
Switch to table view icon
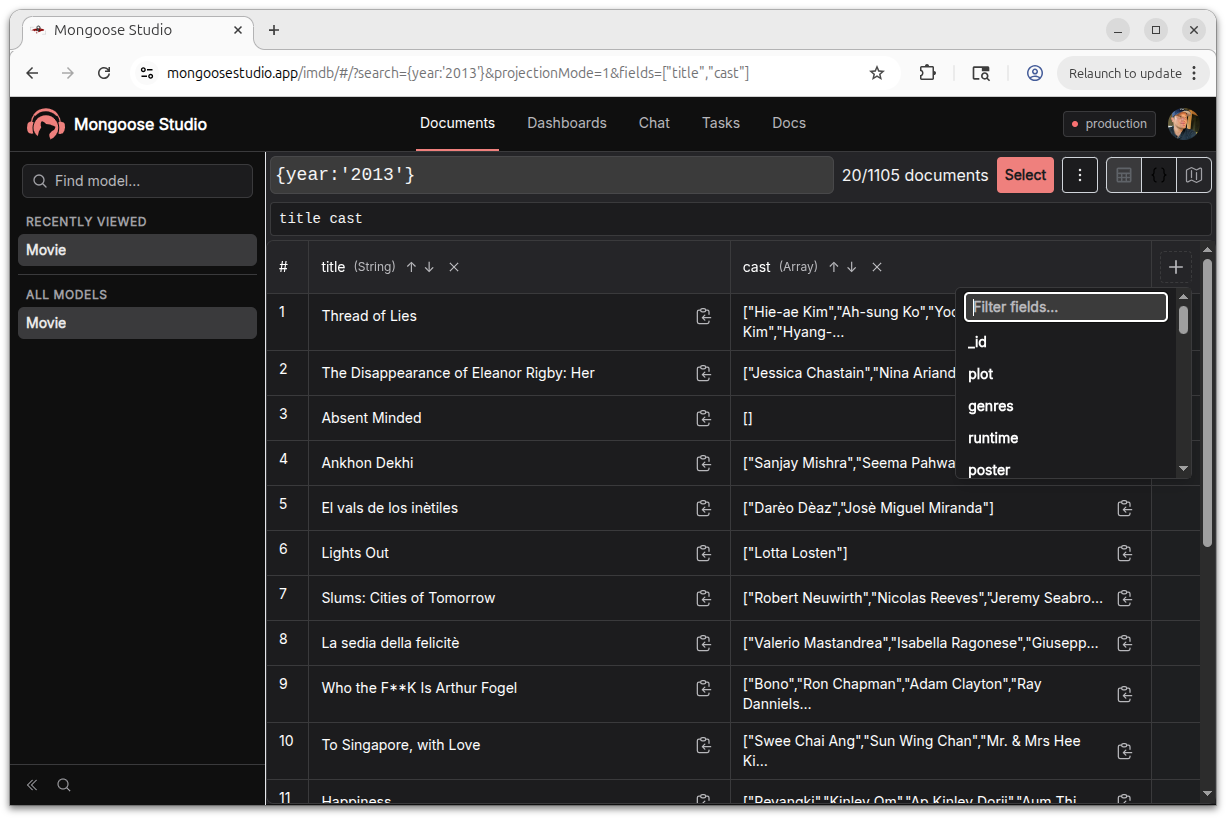point(1124,175)
